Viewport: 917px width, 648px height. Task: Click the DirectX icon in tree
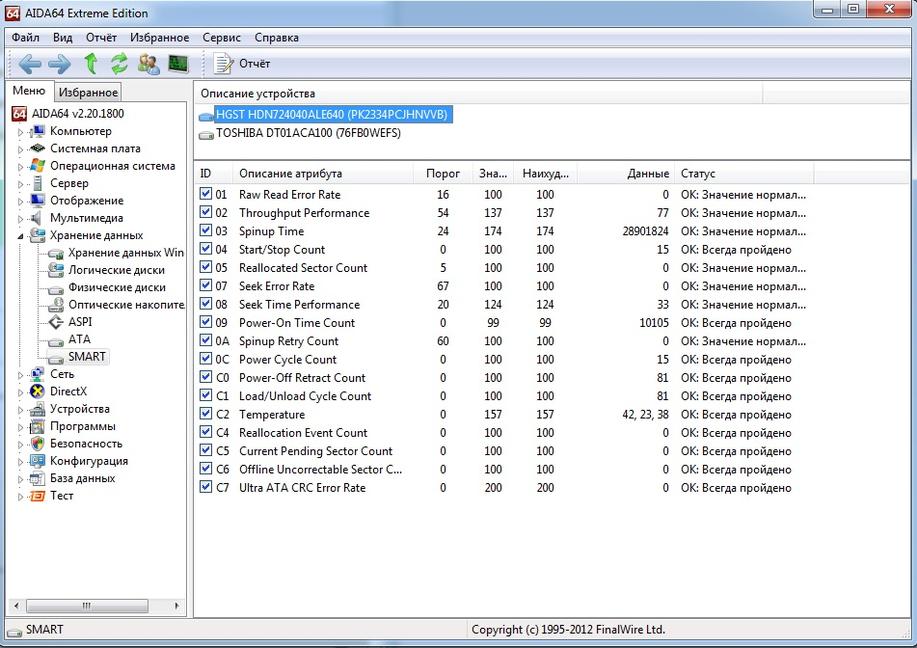(x=37, y=391)
